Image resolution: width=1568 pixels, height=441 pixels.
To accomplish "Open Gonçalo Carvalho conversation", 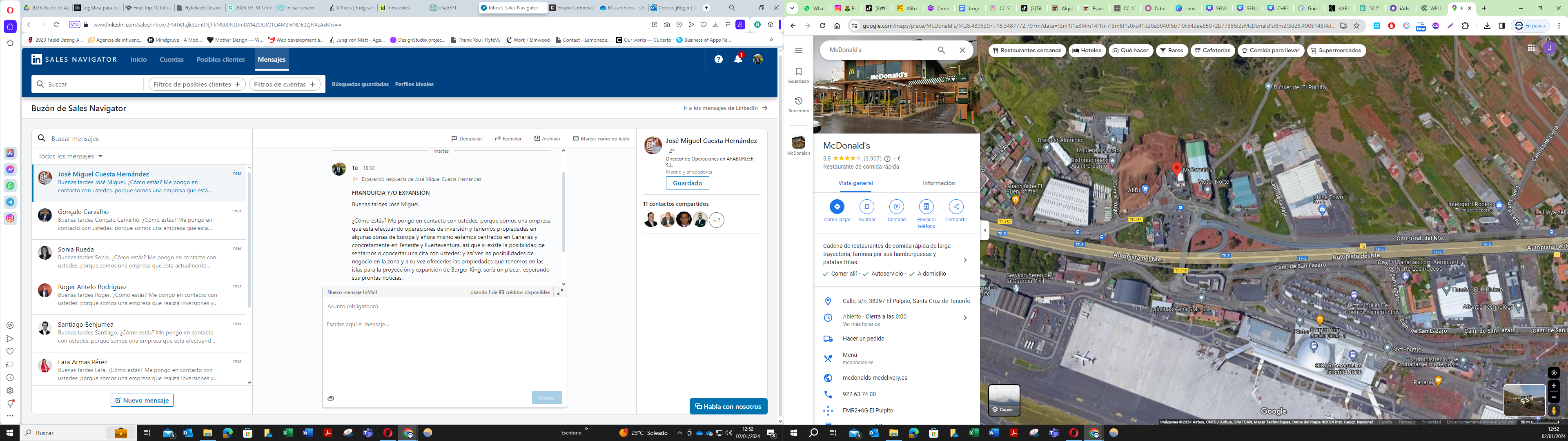I will click(139, 220).
